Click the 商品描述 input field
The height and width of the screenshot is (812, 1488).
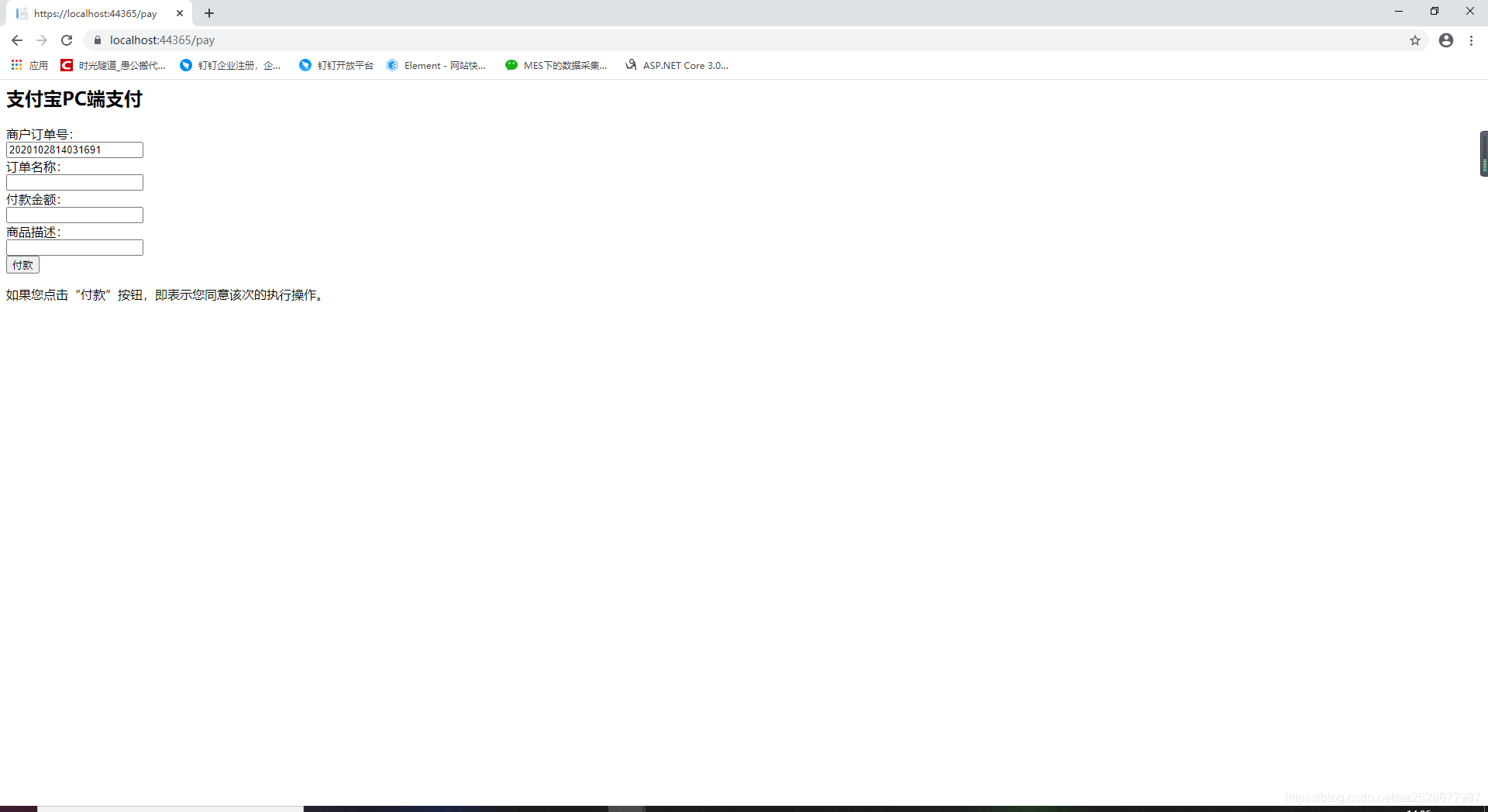(74, 247)
